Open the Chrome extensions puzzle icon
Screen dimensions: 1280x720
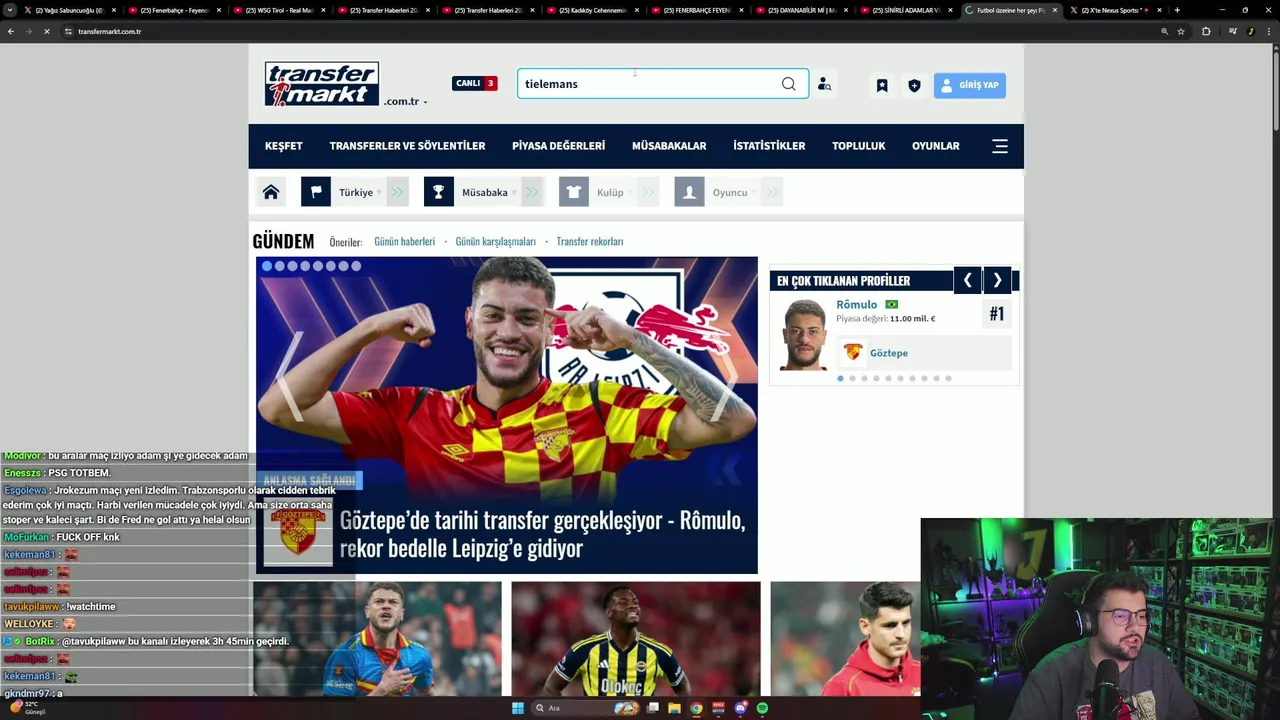pyautogui.click(x=1206, y=31)
